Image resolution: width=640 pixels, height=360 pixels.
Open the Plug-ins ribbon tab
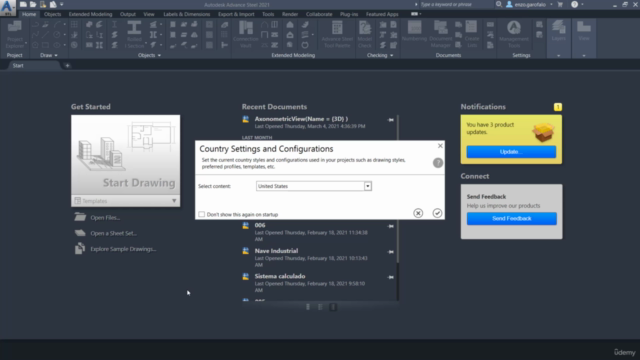[349, 14]
